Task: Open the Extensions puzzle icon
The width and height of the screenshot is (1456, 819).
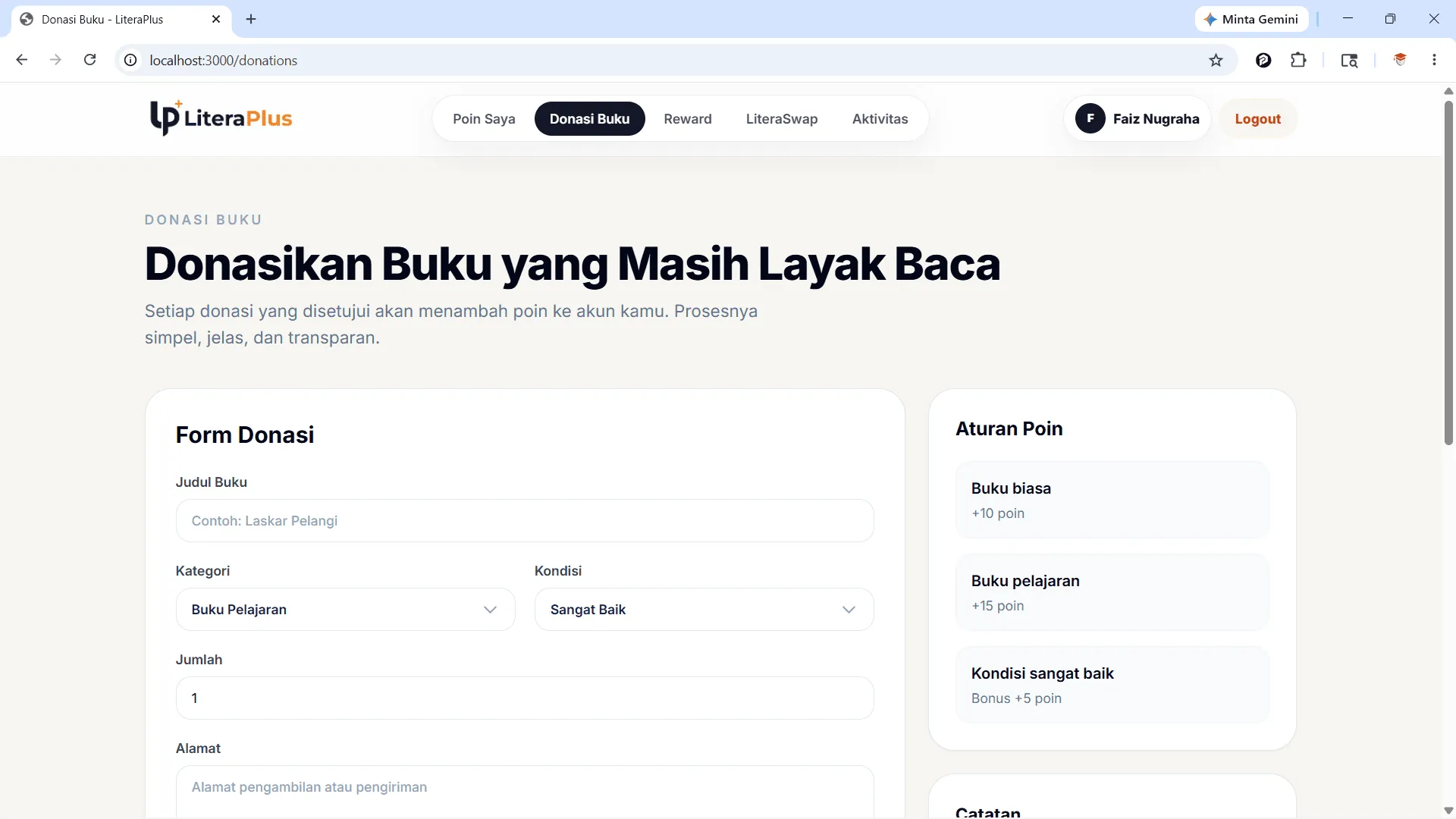Action: [1298, 60]
